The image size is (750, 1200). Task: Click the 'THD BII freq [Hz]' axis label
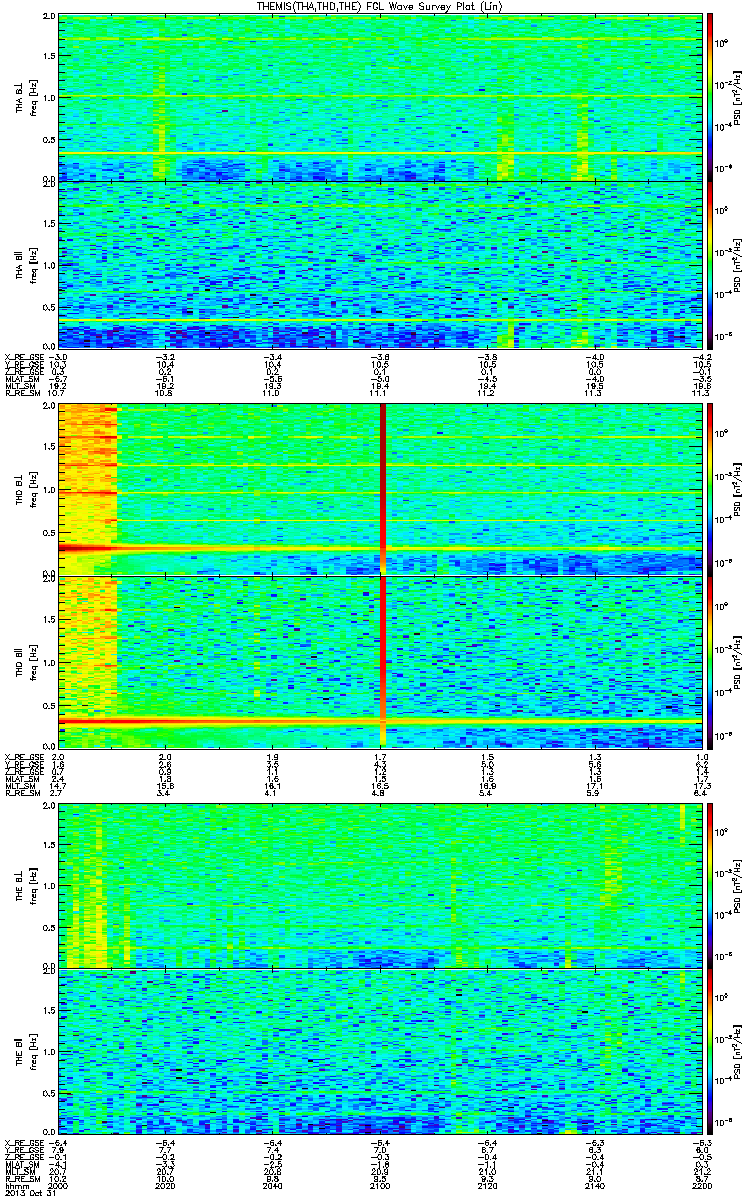[25, 660]
